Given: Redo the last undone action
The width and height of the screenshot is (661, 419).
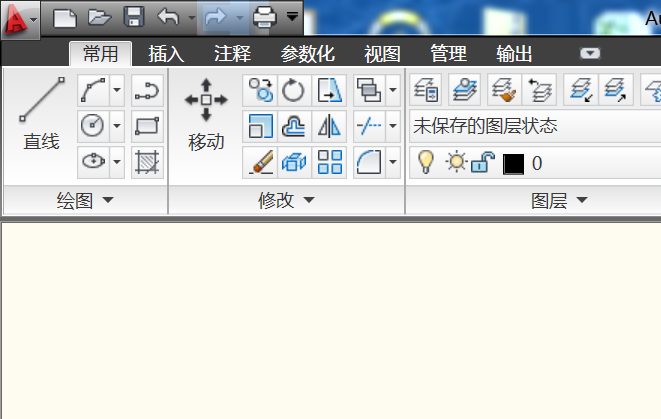Looking at the screenshot, I should click(216, 18).
